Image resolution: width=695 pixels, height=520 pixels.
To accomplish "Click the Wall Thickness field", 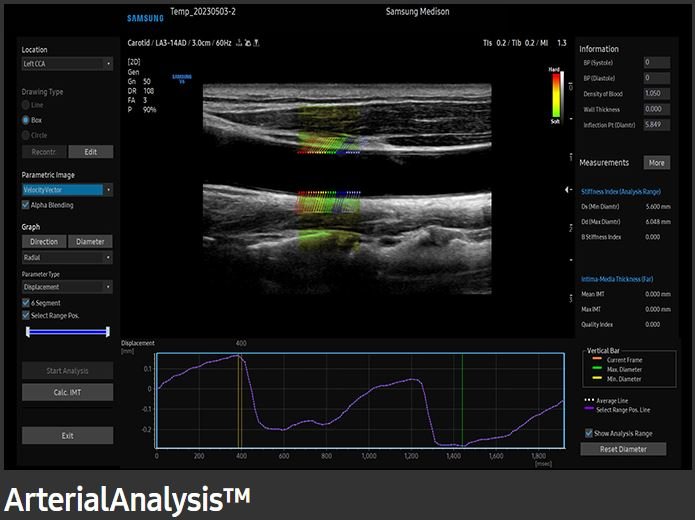I will pyautogui.click(x=656, y=109).
